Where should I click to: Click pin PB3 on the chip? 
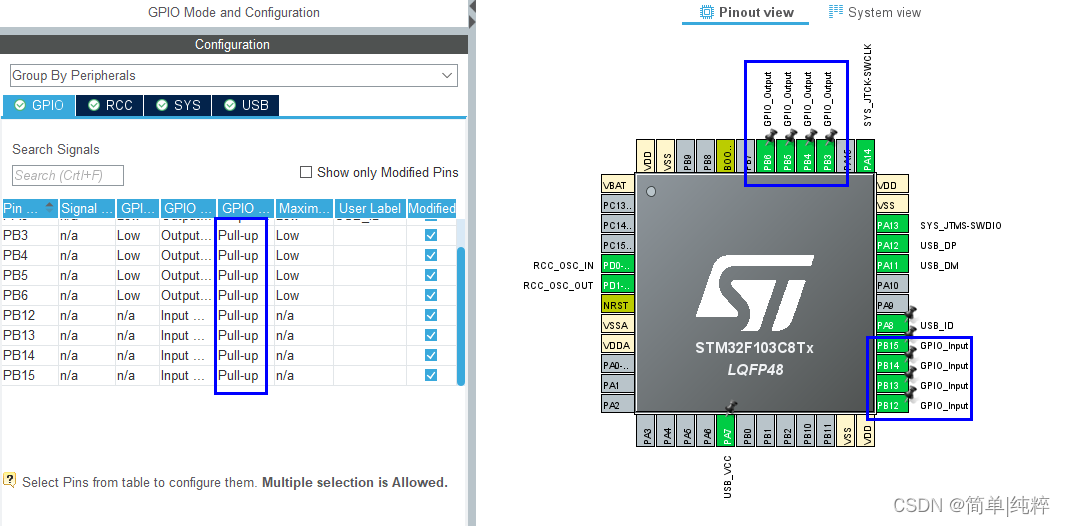point(825,155)
